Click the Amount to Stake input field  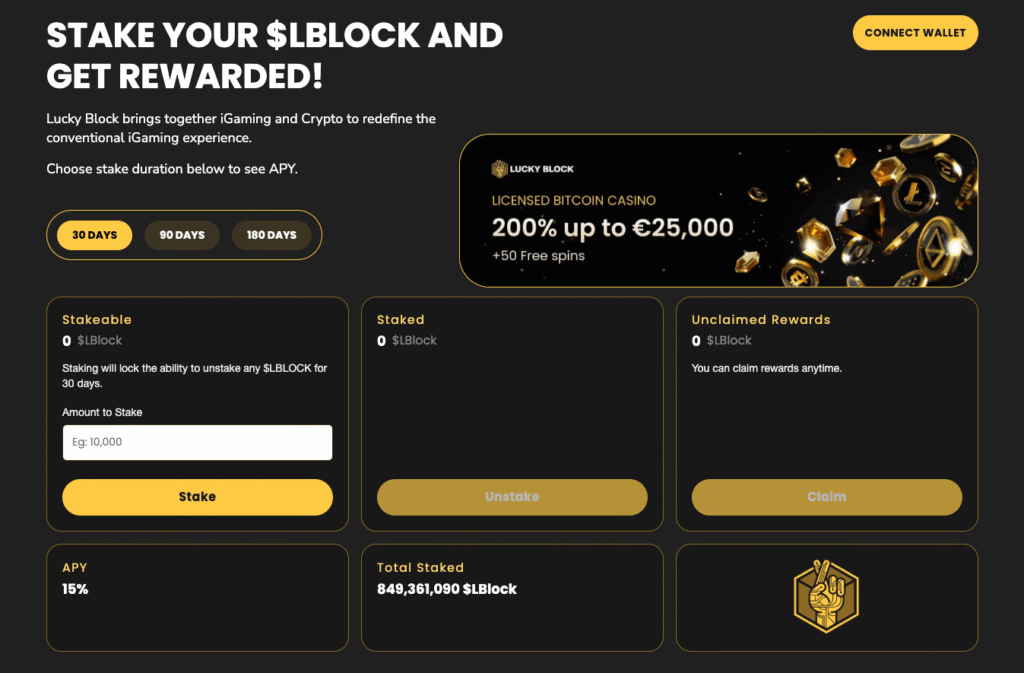[197, 442]
